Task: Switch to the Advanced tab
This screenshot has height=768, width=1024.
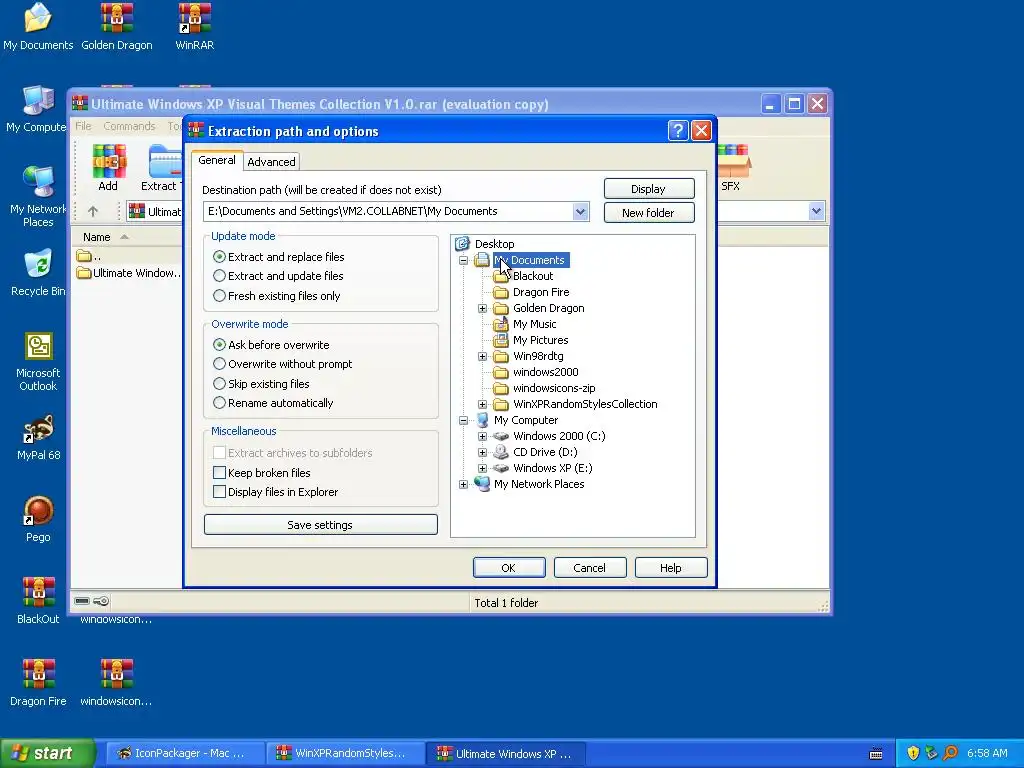Action: (x=271, y=162)
